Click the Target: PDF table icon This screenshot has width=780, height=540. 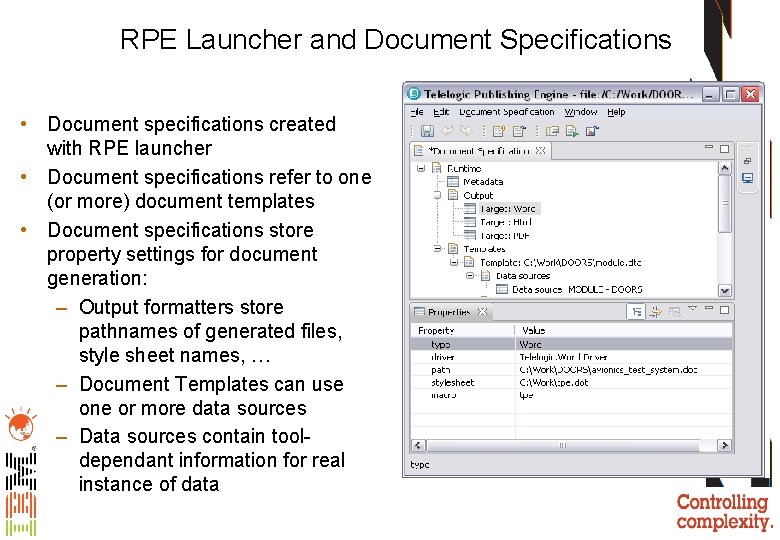(470, 235)
